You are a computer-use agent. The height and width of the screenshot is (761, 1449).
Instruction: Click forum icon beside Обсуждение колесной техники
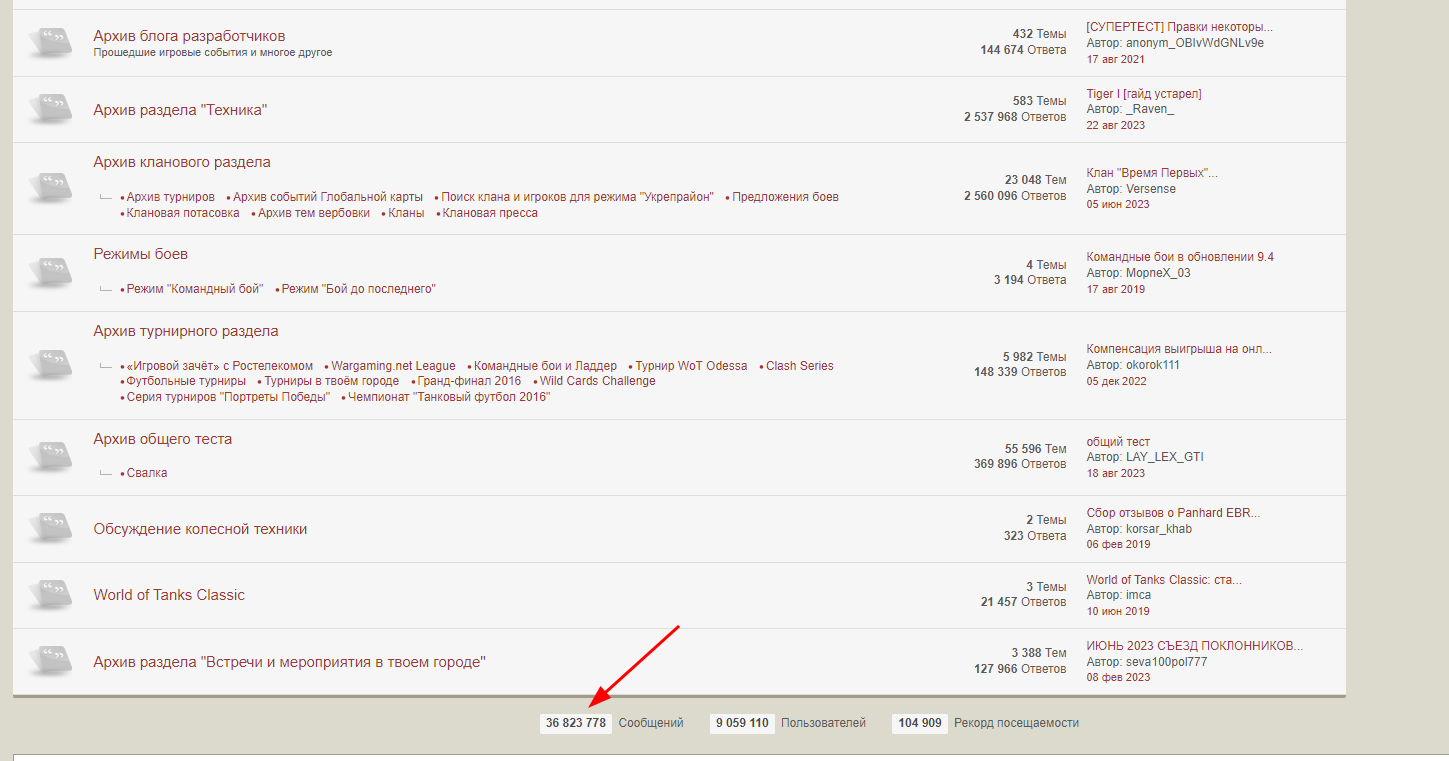pyautogui.click(x=50, y=529)
